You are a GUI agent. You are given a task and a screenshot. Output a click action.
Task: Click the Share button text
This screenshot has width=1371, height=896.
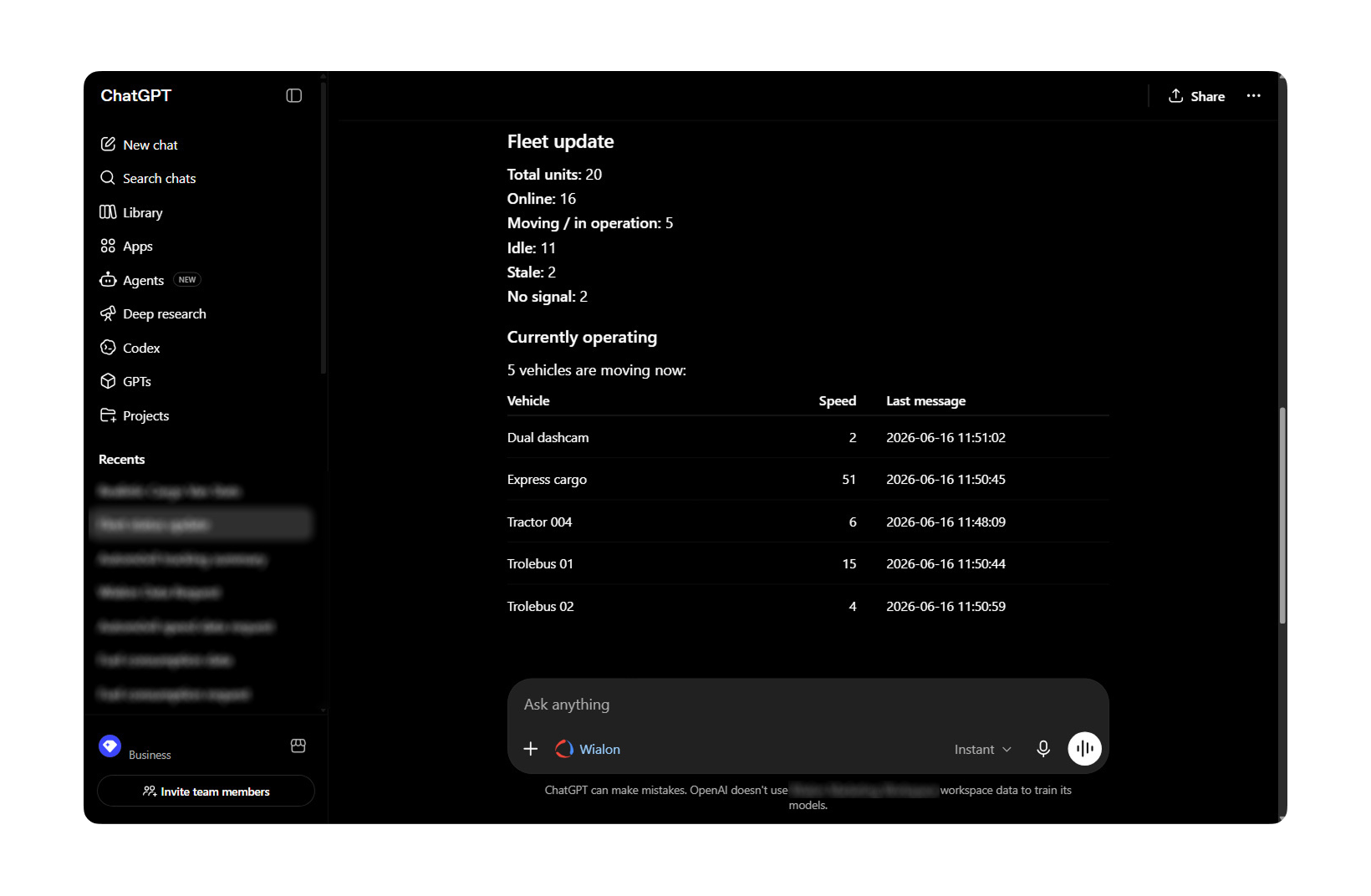pyautogui.click(x=1208, y=96)
